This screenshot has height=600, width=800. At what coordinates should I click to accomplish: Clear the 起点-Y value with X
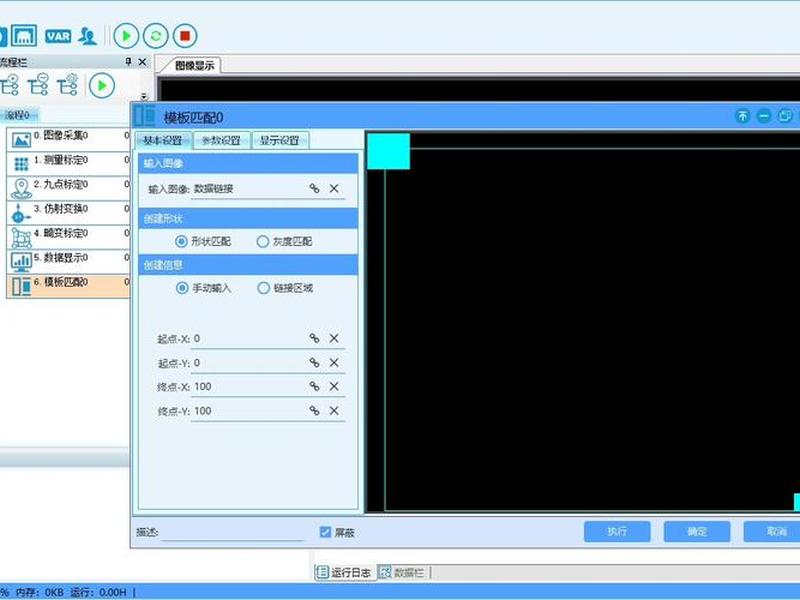tap(334, 362)
